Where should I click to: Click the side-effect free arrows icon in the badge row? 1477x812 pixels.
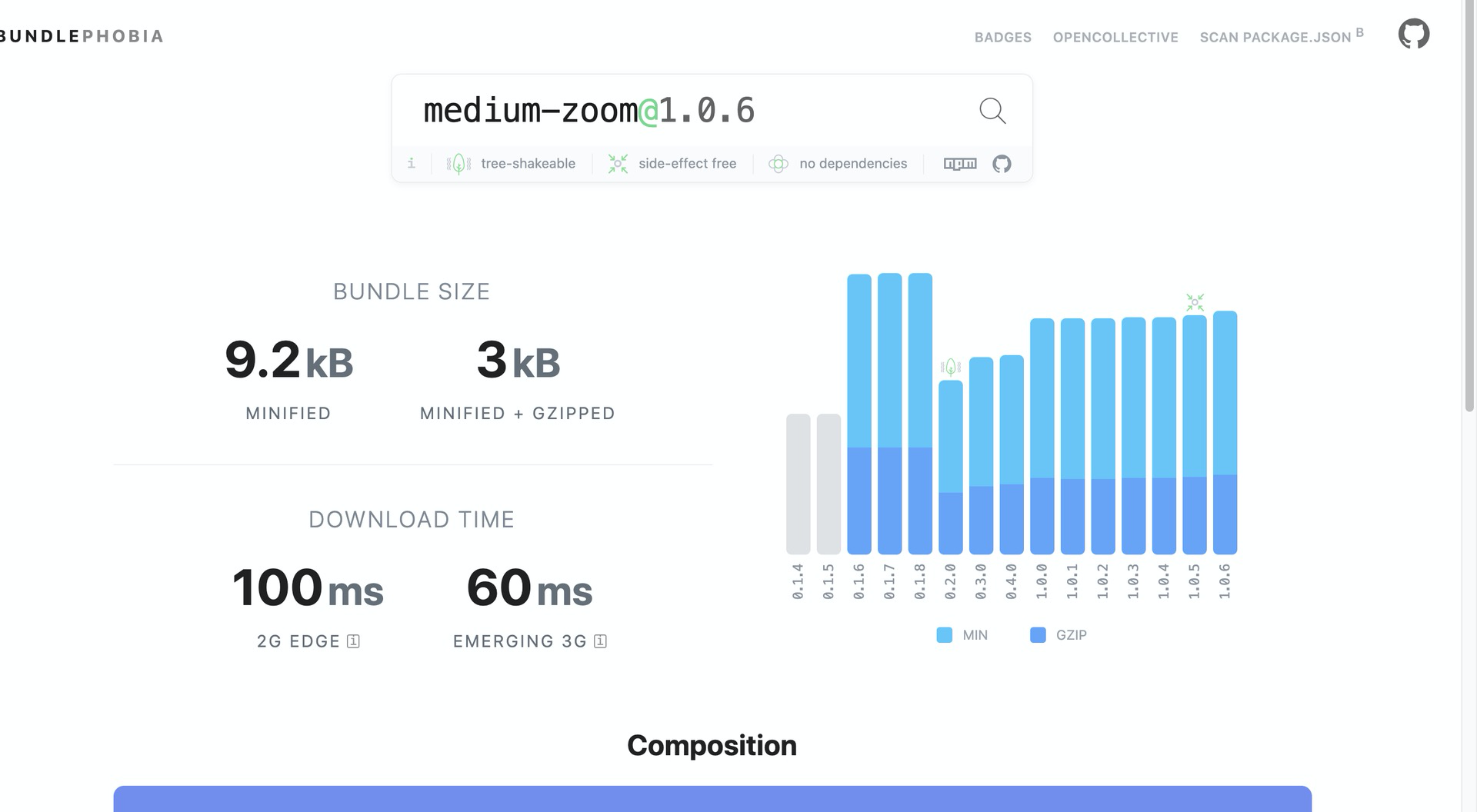(618, 164)
